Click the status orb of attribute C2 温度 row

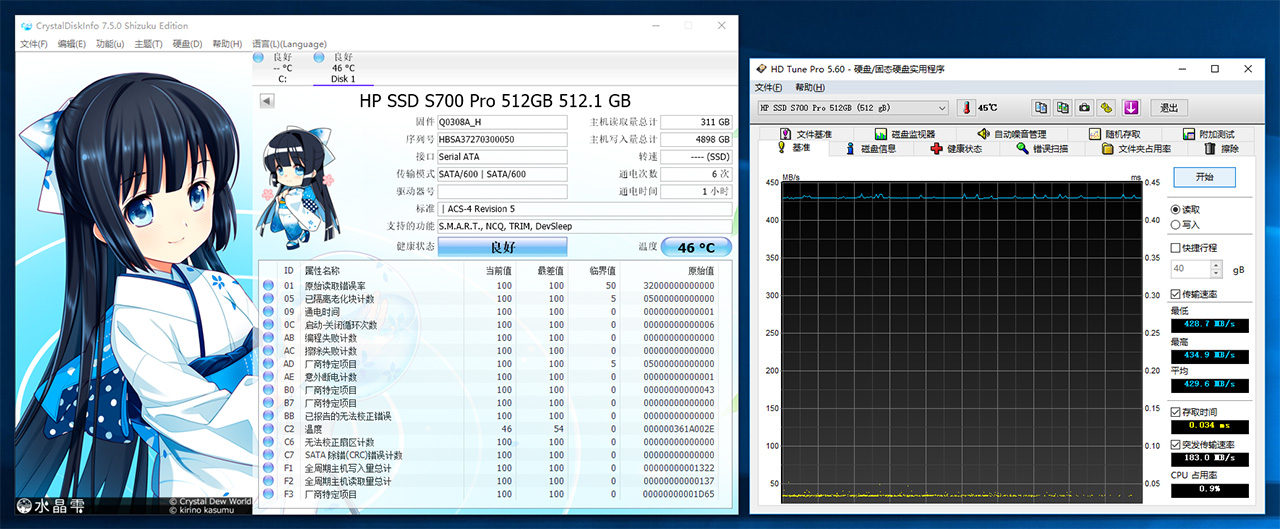click(268, 428)
